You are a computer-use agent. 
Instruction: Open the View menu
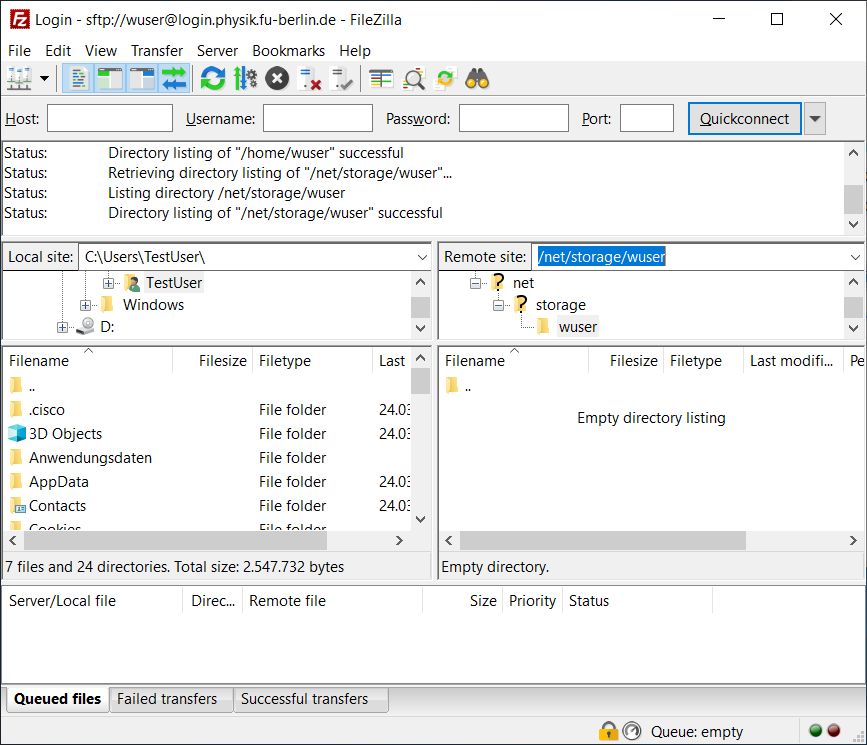pyautogui.click(x=101, y=51)
